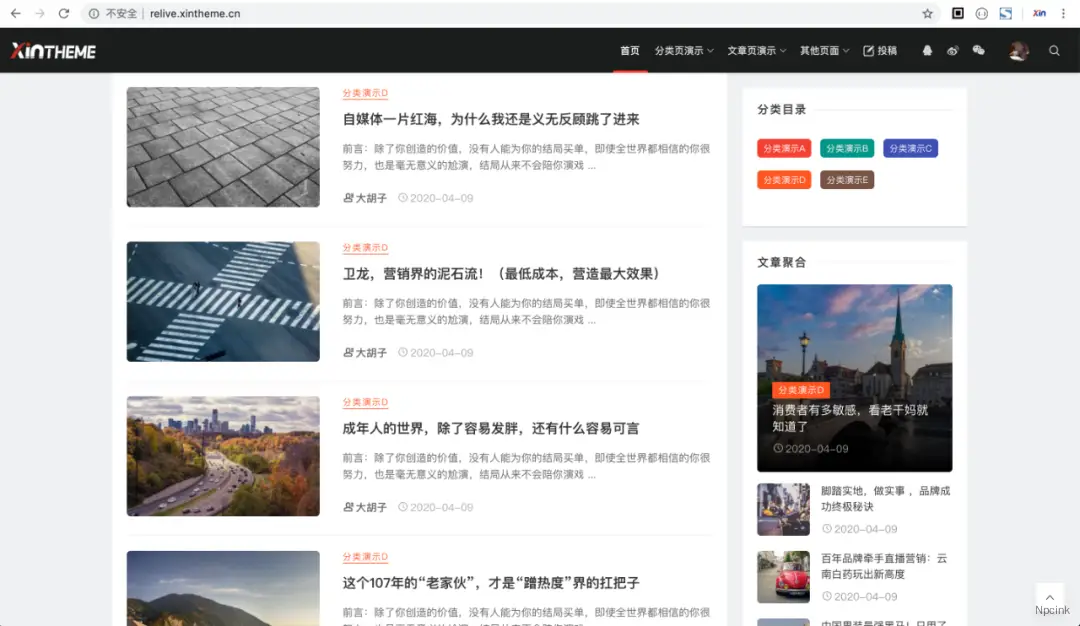Click the Xin extension icon in toolbar
The height and width of the screenshot is (626, 1080).
click(x=1039, y=13)
